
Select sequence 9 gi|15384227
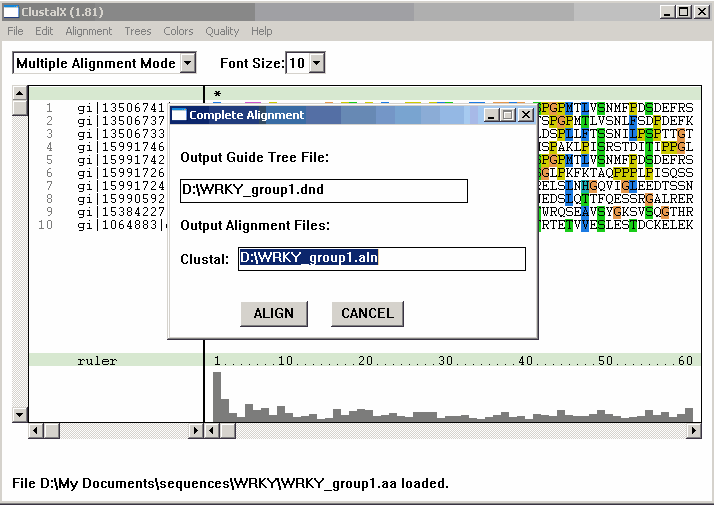[121, 212]
